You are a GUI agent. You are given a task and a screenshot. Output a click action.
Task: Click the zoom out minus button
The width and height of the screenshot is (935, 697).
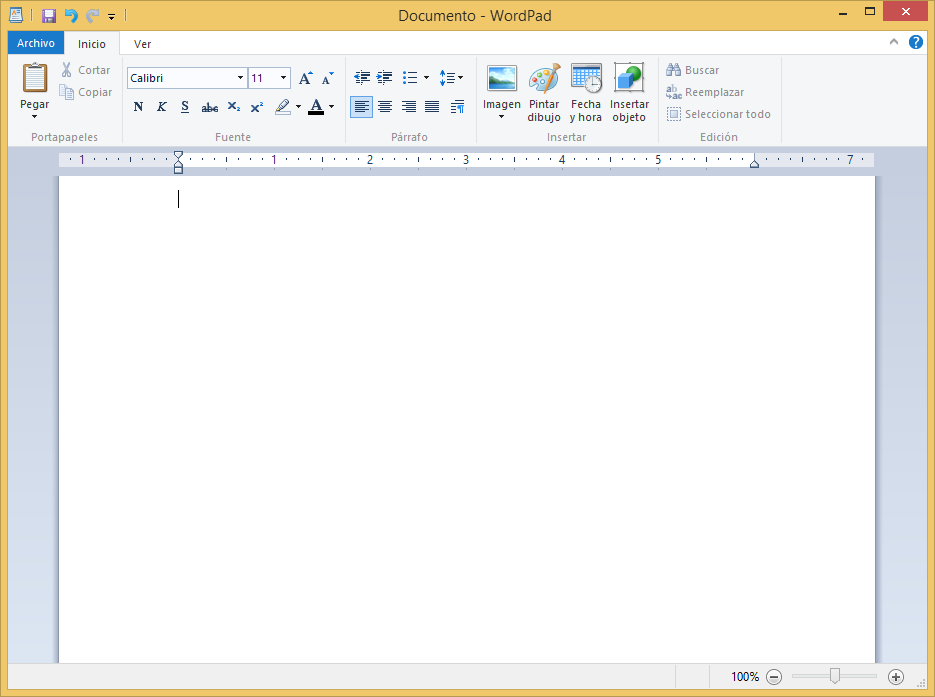(x=774, y=677)
